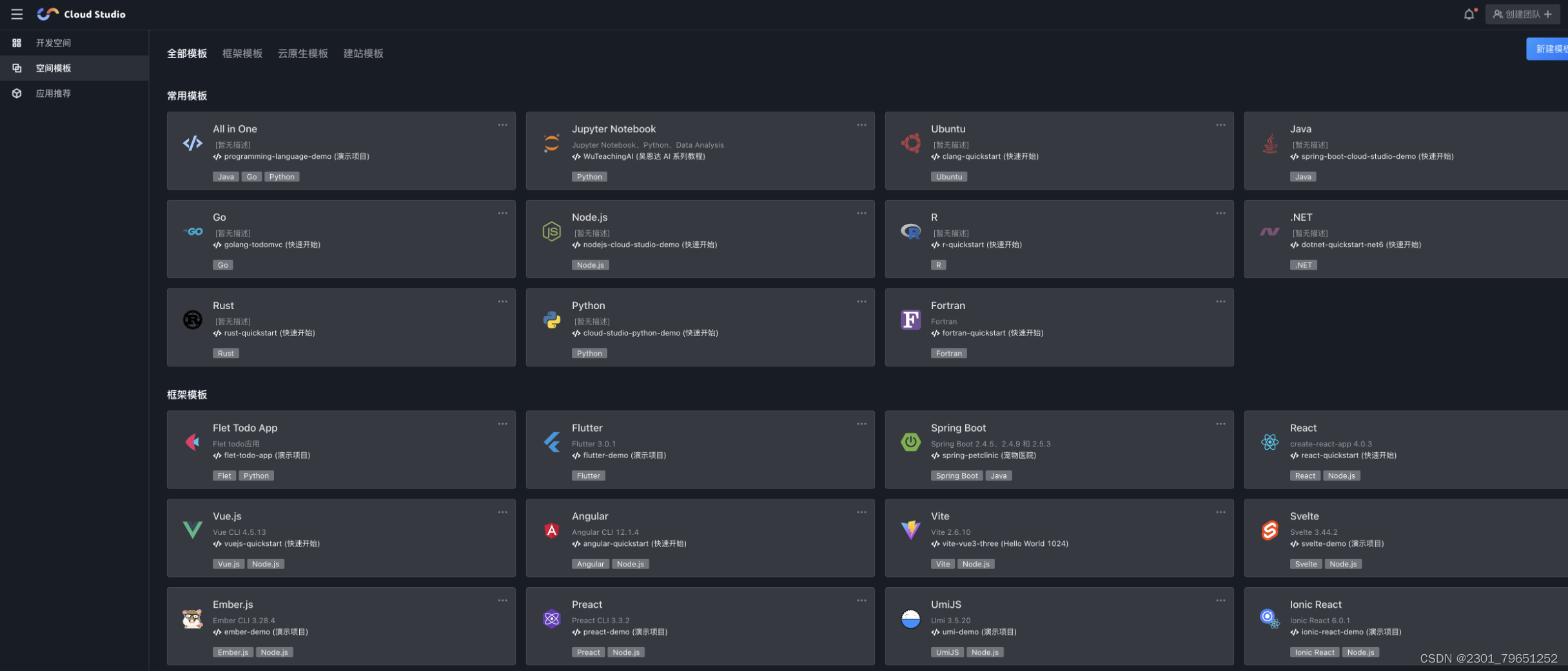This screenshot has height=671, width=1568.
Task: Open the Fortran card options menu
Action: pos(1220,302)
